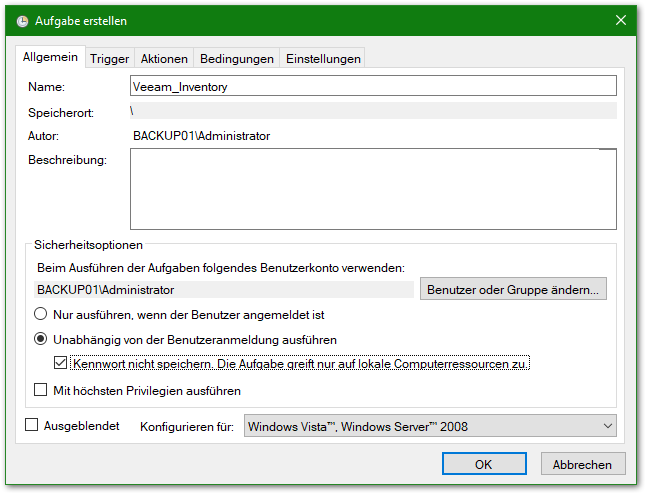Open the Trigger tab

(x=109, y=59)
